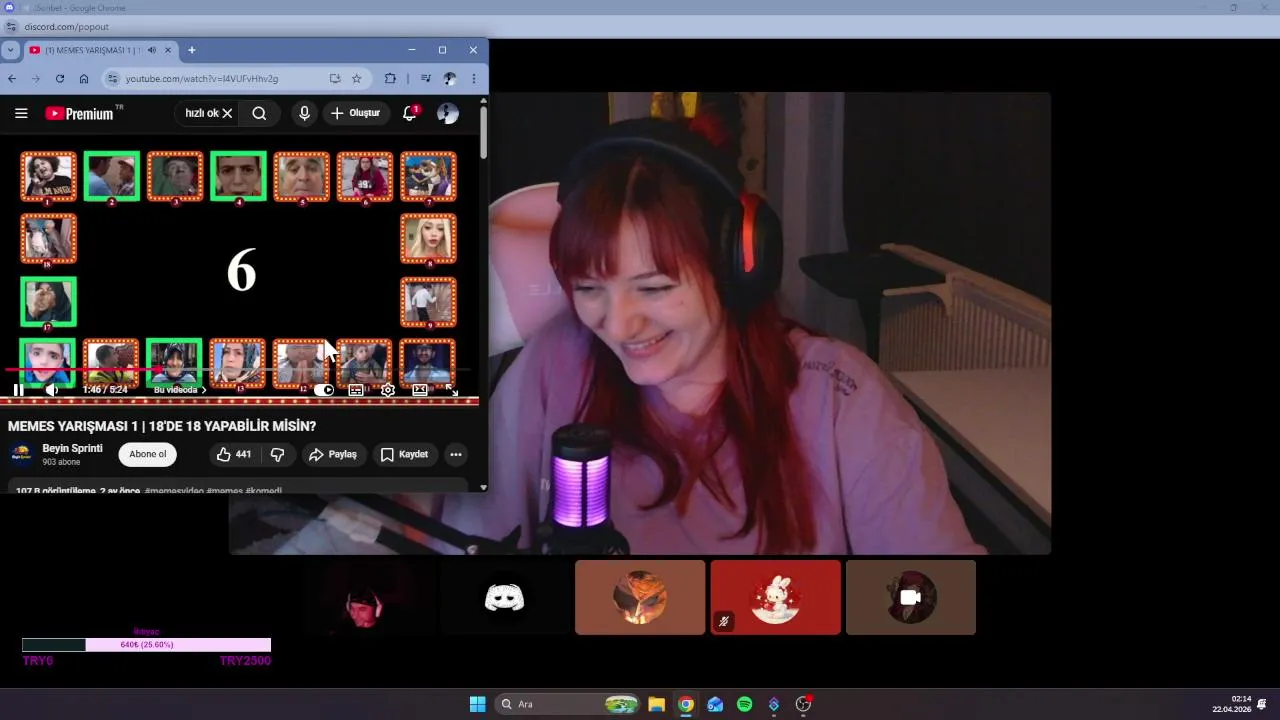Open File Explorer from the taskbar

tap(656, 704)
